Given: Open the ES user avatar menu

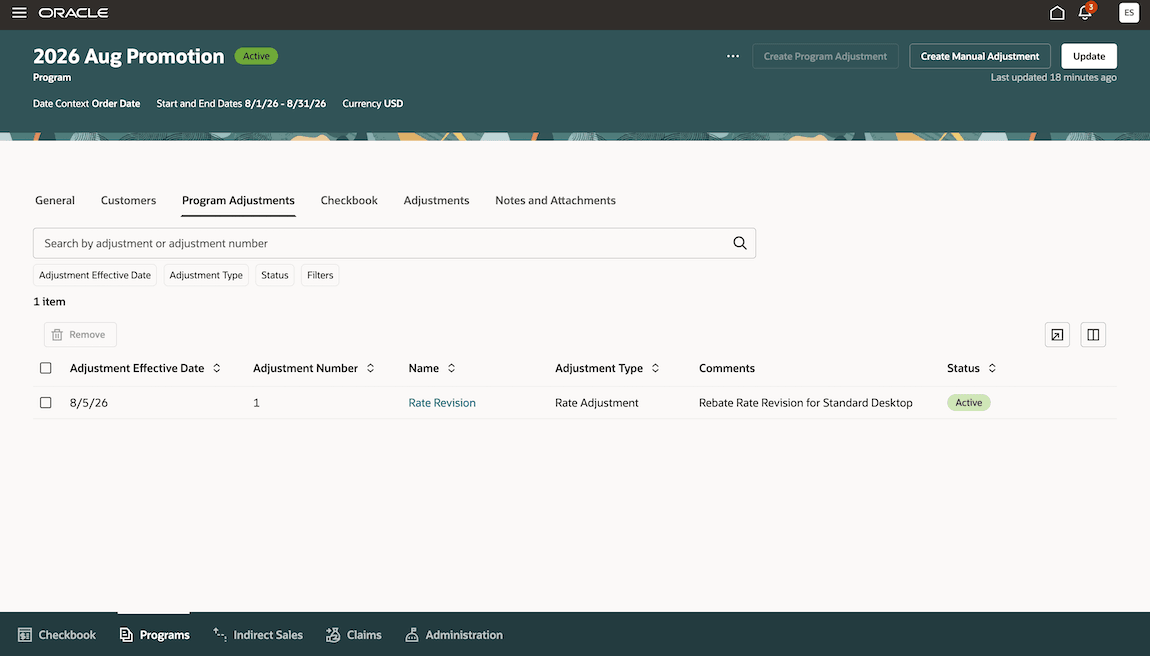Looking at the screenshot, I should pos(1129,12).
